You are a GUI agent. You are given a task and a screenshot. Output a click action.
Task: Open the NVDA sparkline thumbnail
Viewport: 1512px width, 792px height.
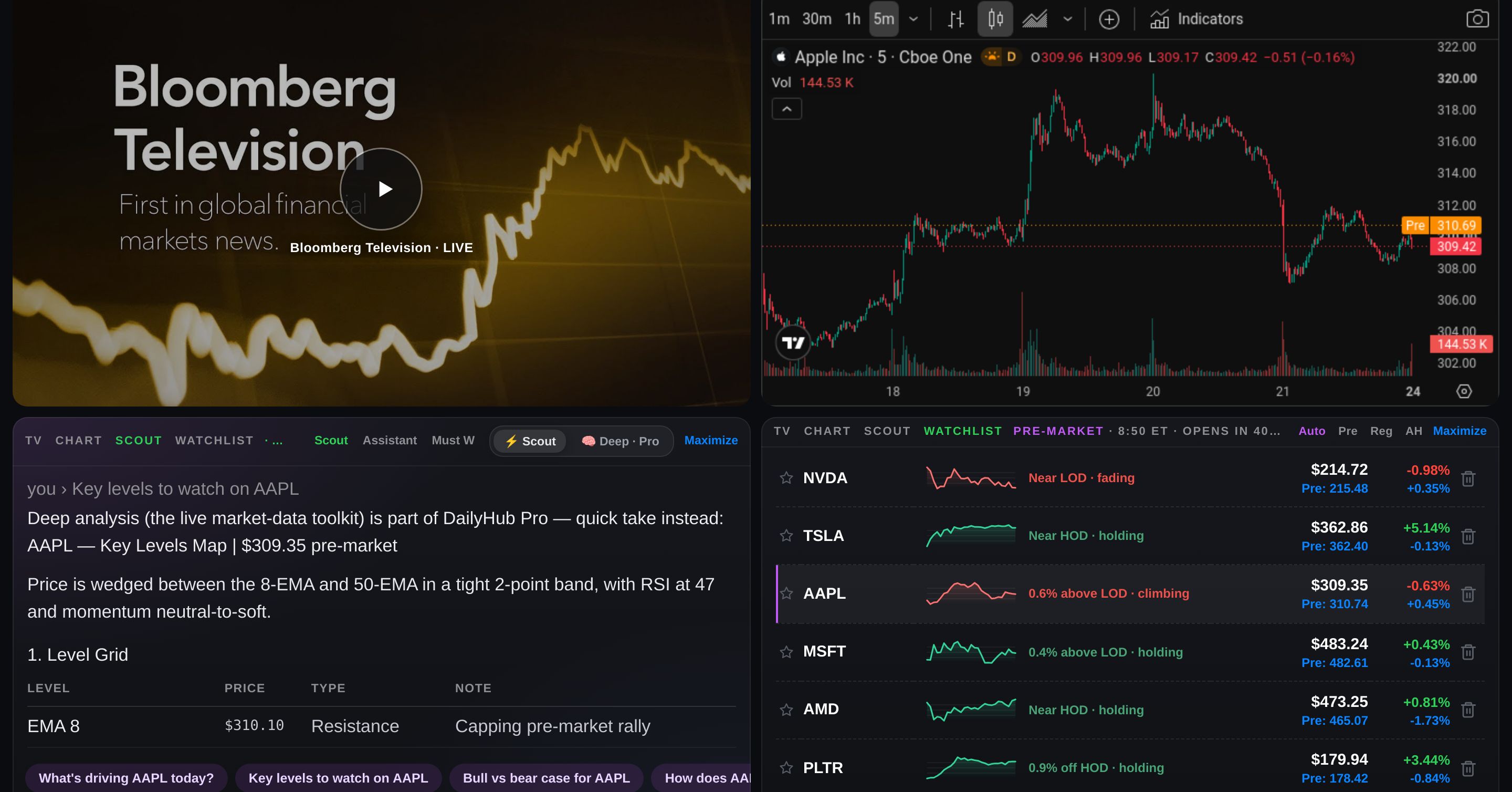[x=971, y=478]
